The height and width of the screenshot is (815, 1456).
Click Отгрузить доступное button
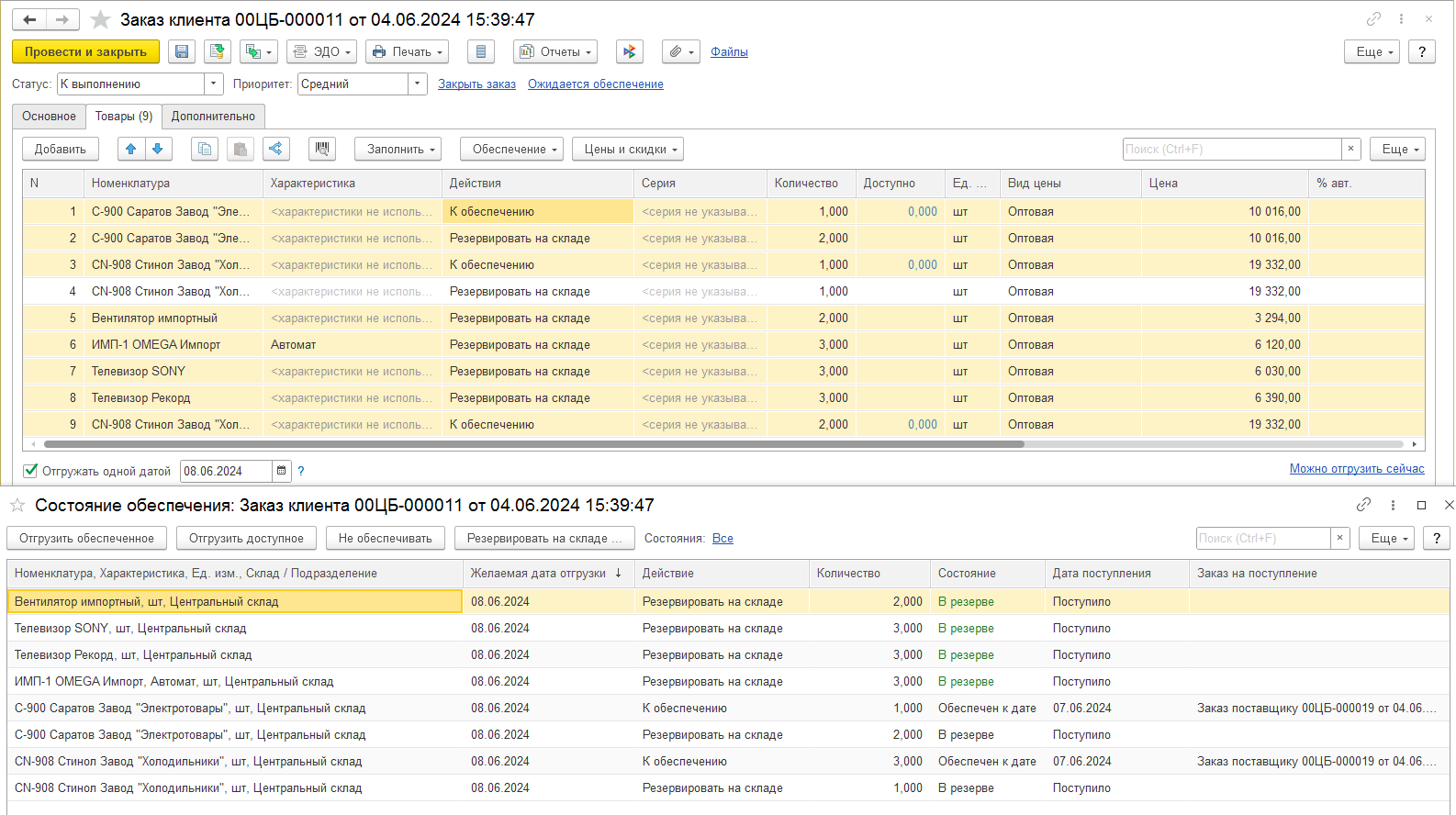coord(246,538)
